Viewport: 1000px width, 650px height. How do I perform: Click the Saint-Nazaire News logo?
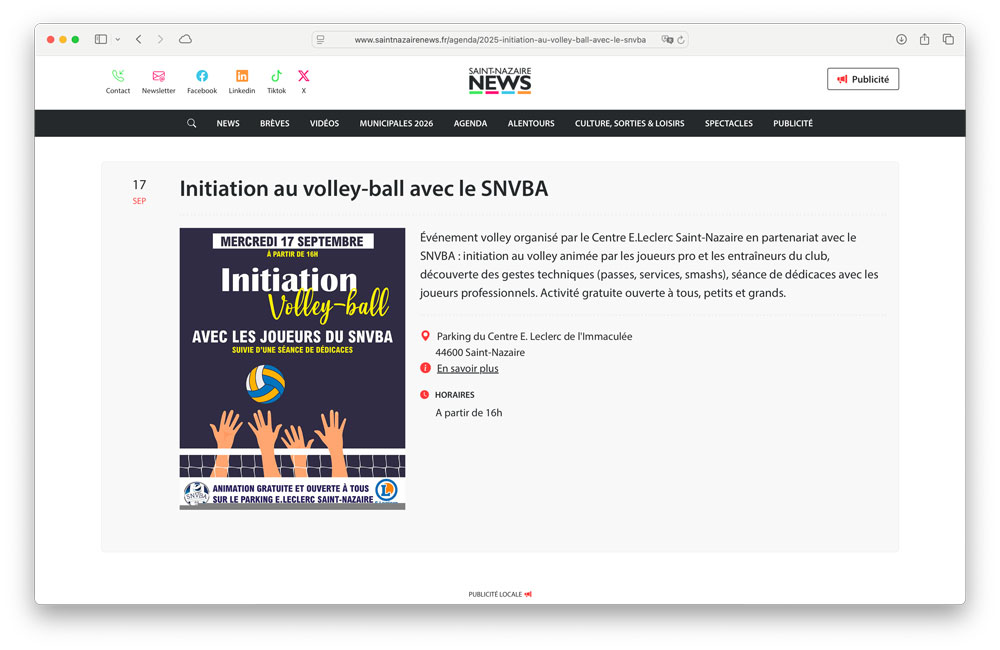[499, 80]
